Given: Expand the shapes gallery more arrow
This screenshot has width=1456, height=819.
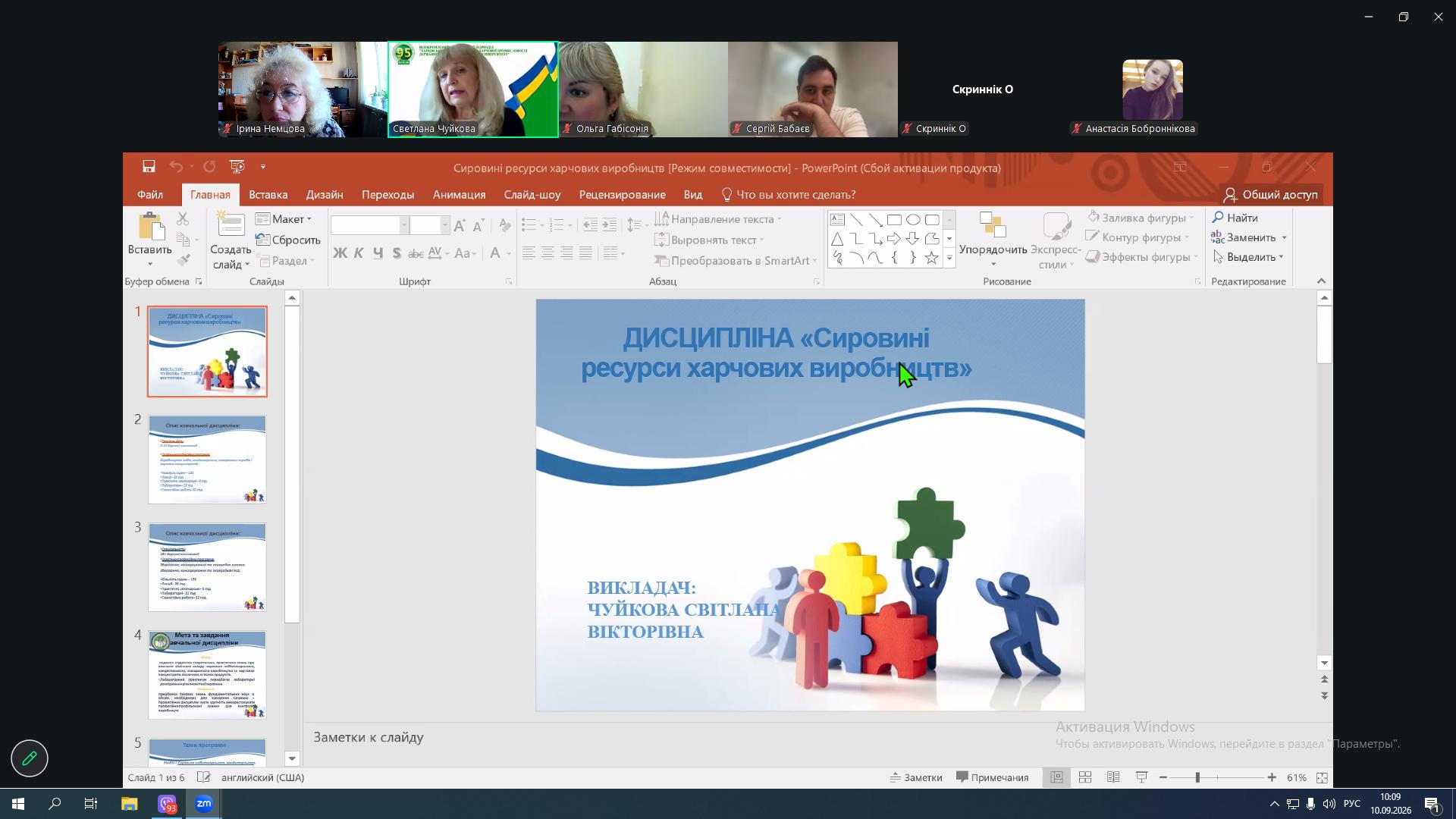Looking at the screenshot, I should tap(949, 258).
